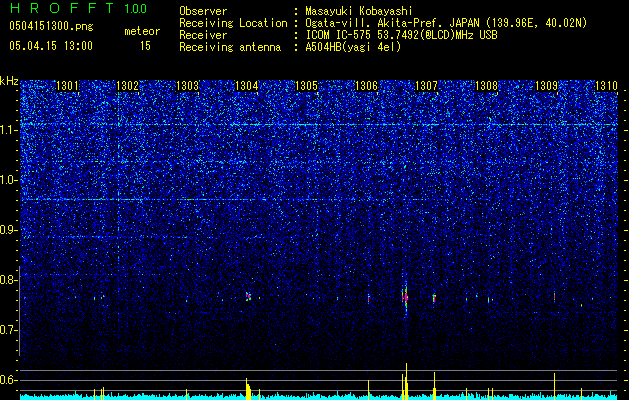
Task: Click the "Receiver" field label
Action: coord(203,35)
